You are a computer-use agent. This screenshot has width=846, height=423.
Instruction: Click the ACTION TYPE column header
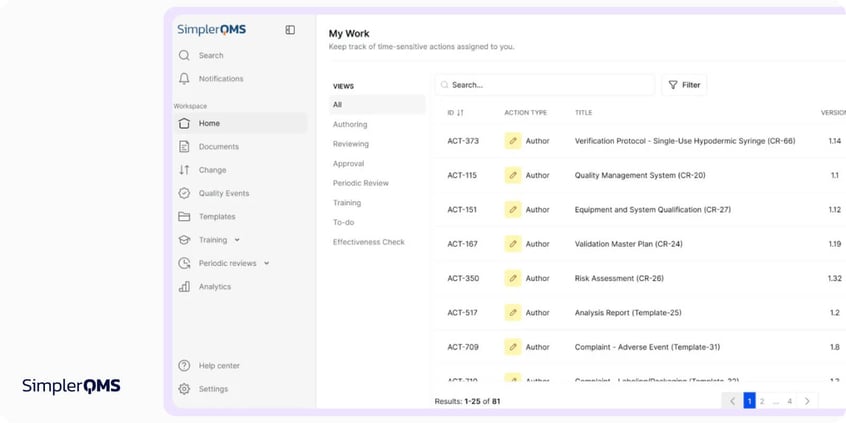pyautogui.click(x=526, y=113)
